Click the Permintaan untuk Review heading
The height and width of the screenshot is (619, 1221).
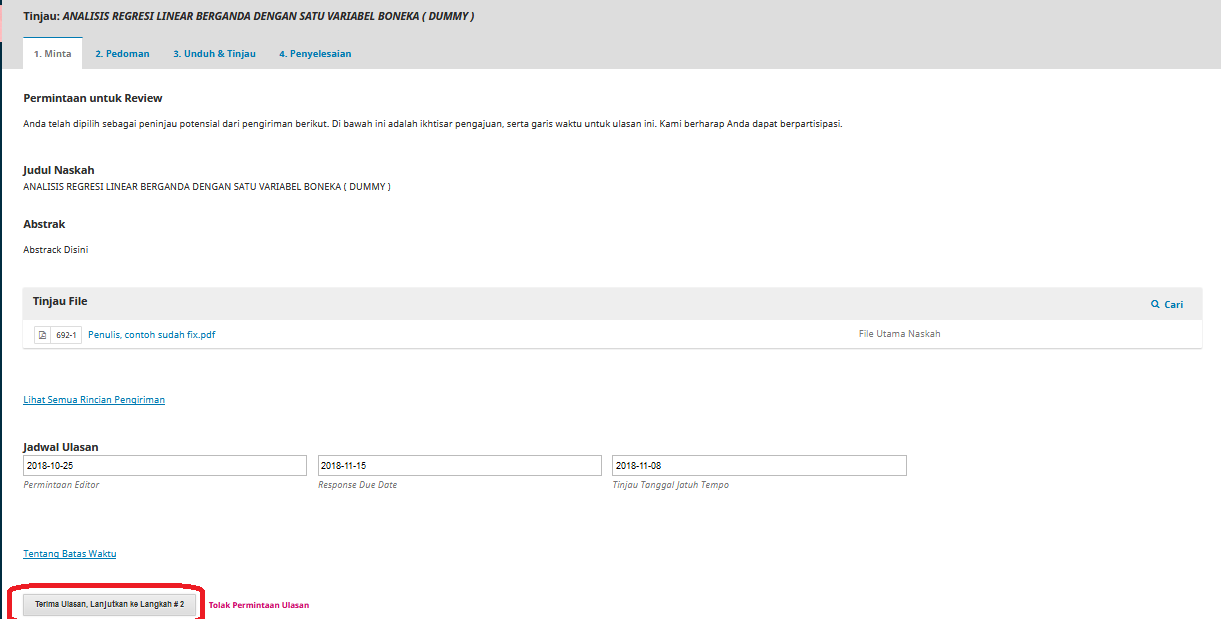pyautogui.click(x=93, y=98)
